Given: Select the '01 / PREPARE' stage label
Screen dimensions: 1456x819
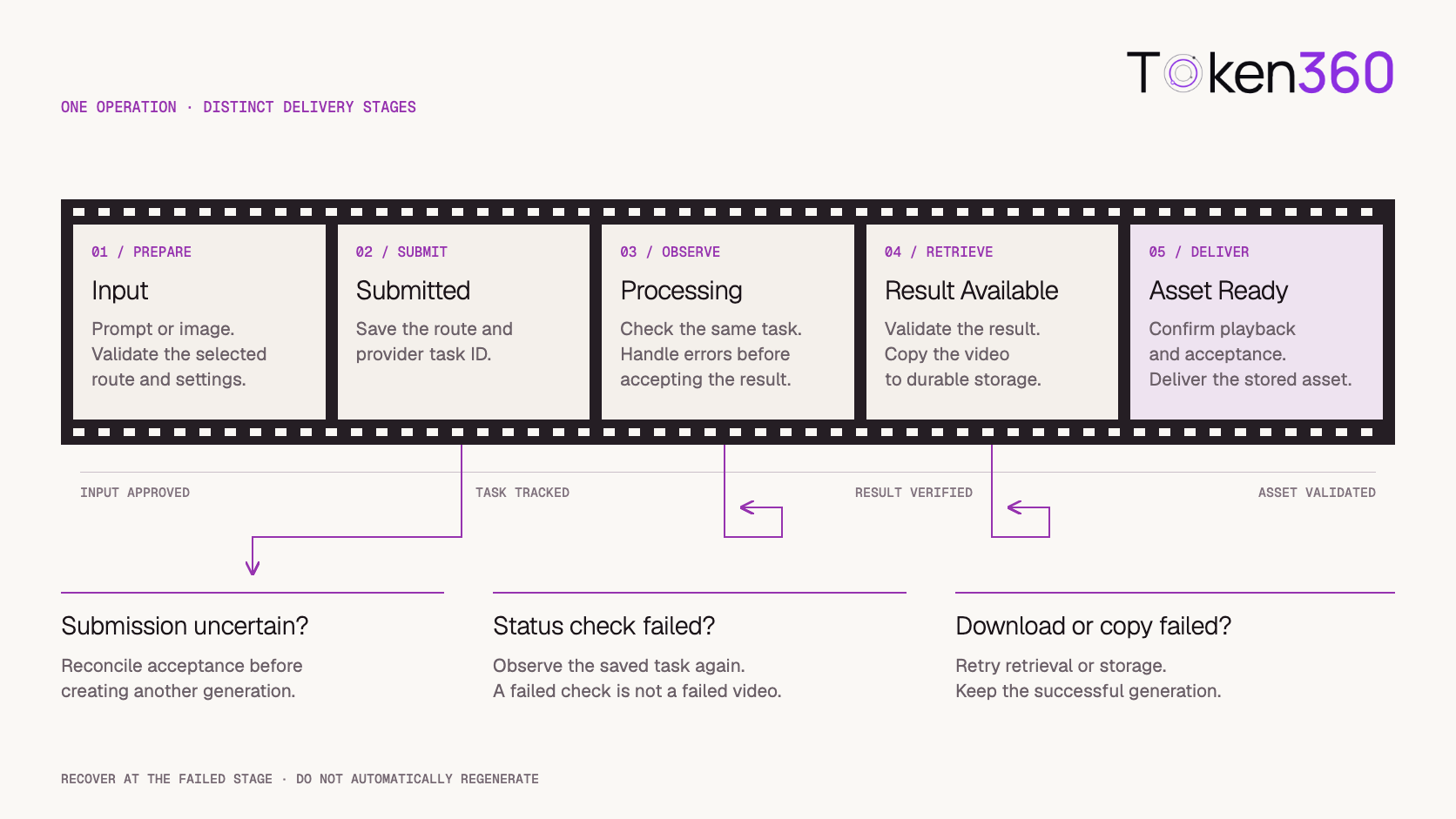Looking at the screenshot, I should tap(141, 252).
